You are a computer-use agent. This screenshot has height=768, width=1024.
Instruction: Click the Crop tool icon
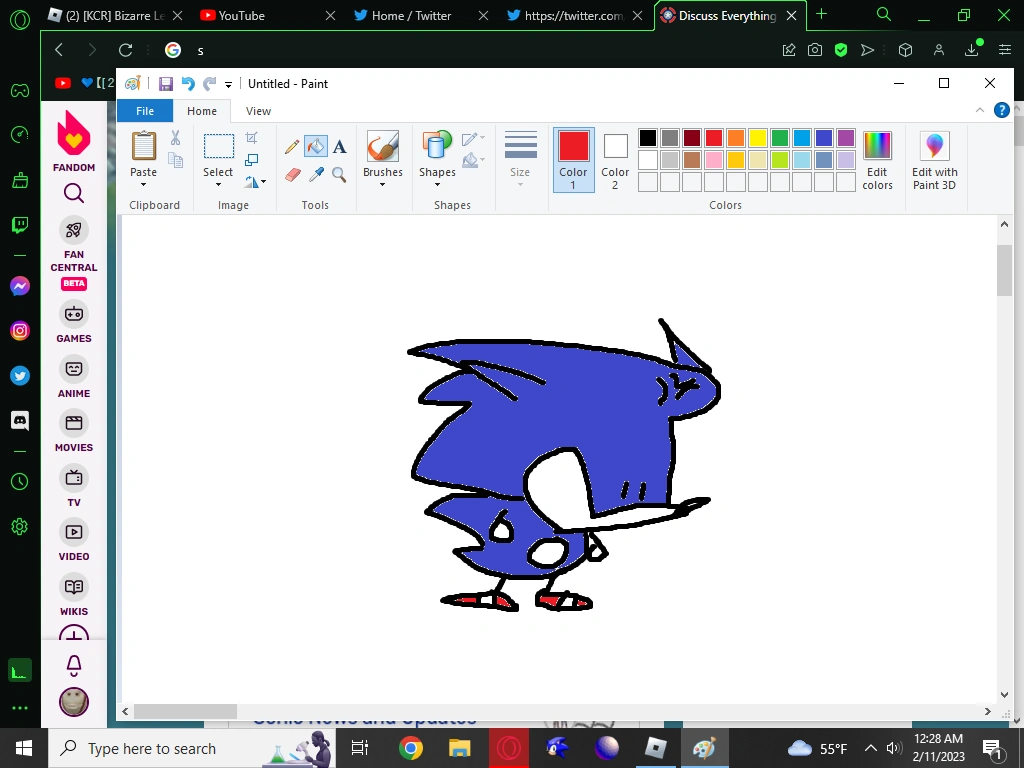252,138
